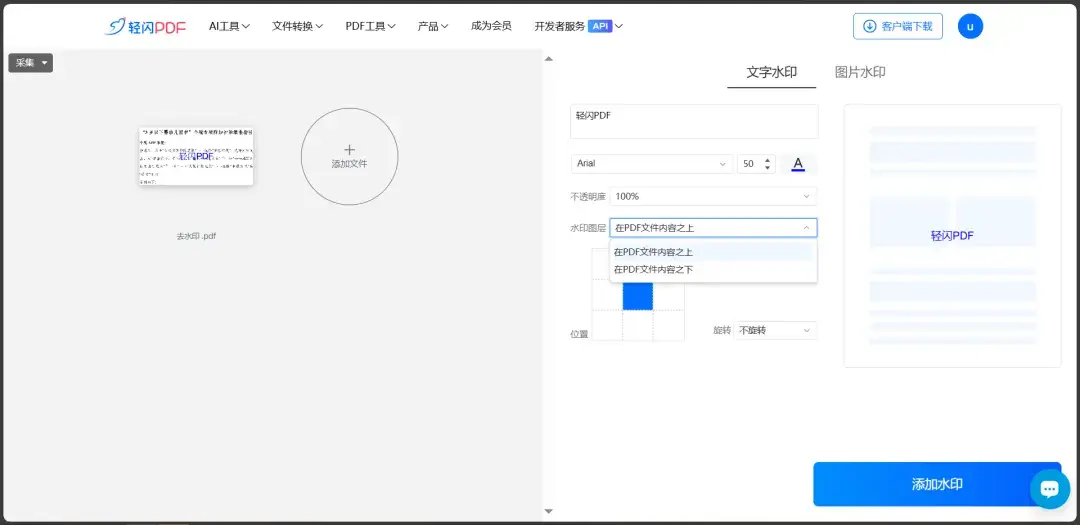Choose 在PDF文件内容之下 option

[714, 269]
